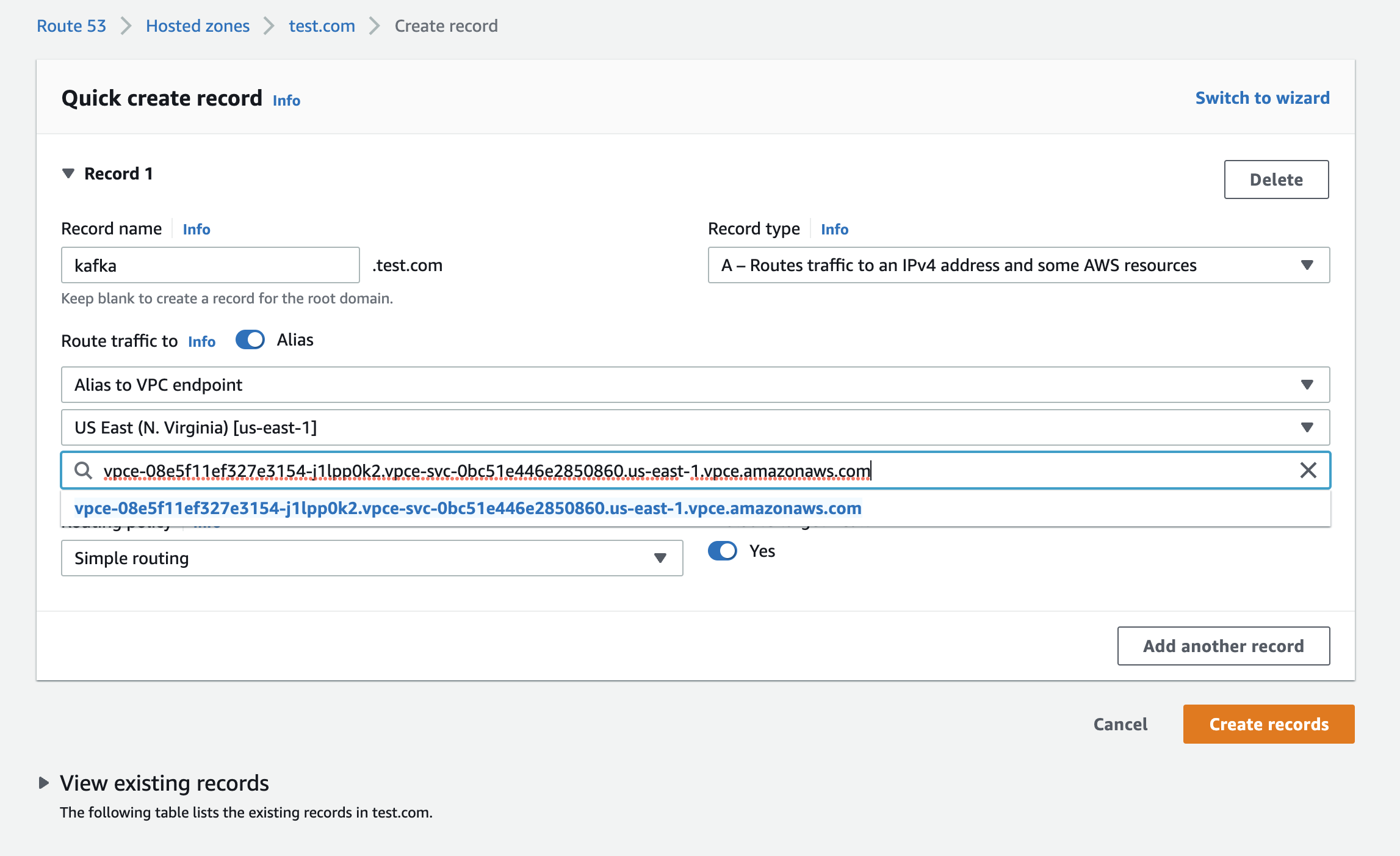The image size is (1400, 856).
Task: Go to Route 53 breadcrumb
Action: click(71, 26)
